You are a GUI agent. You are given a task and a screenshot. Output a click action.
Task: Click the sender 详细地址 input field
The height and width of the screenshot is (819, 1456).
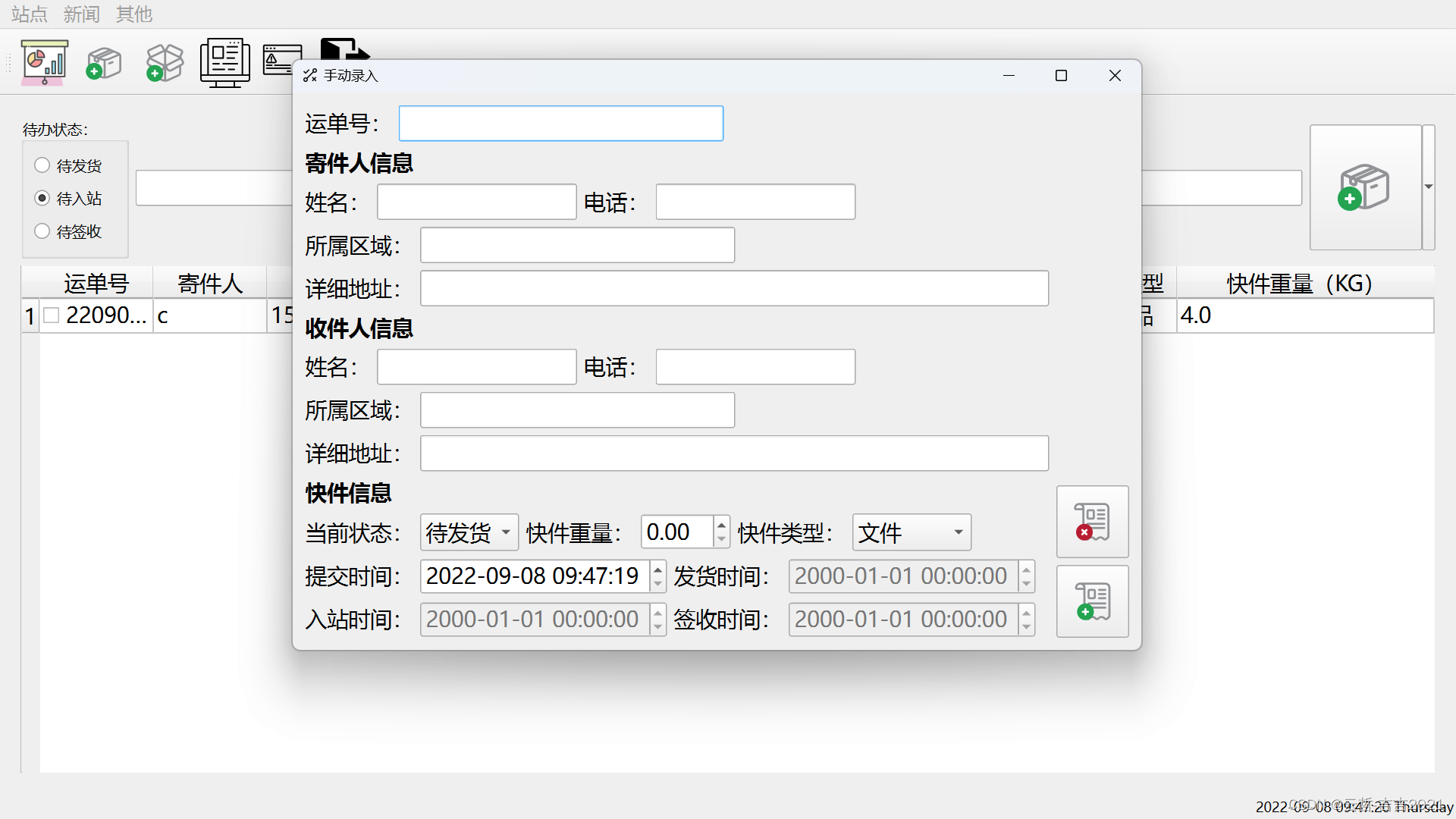pyautogui.click(x=735, y=288)
